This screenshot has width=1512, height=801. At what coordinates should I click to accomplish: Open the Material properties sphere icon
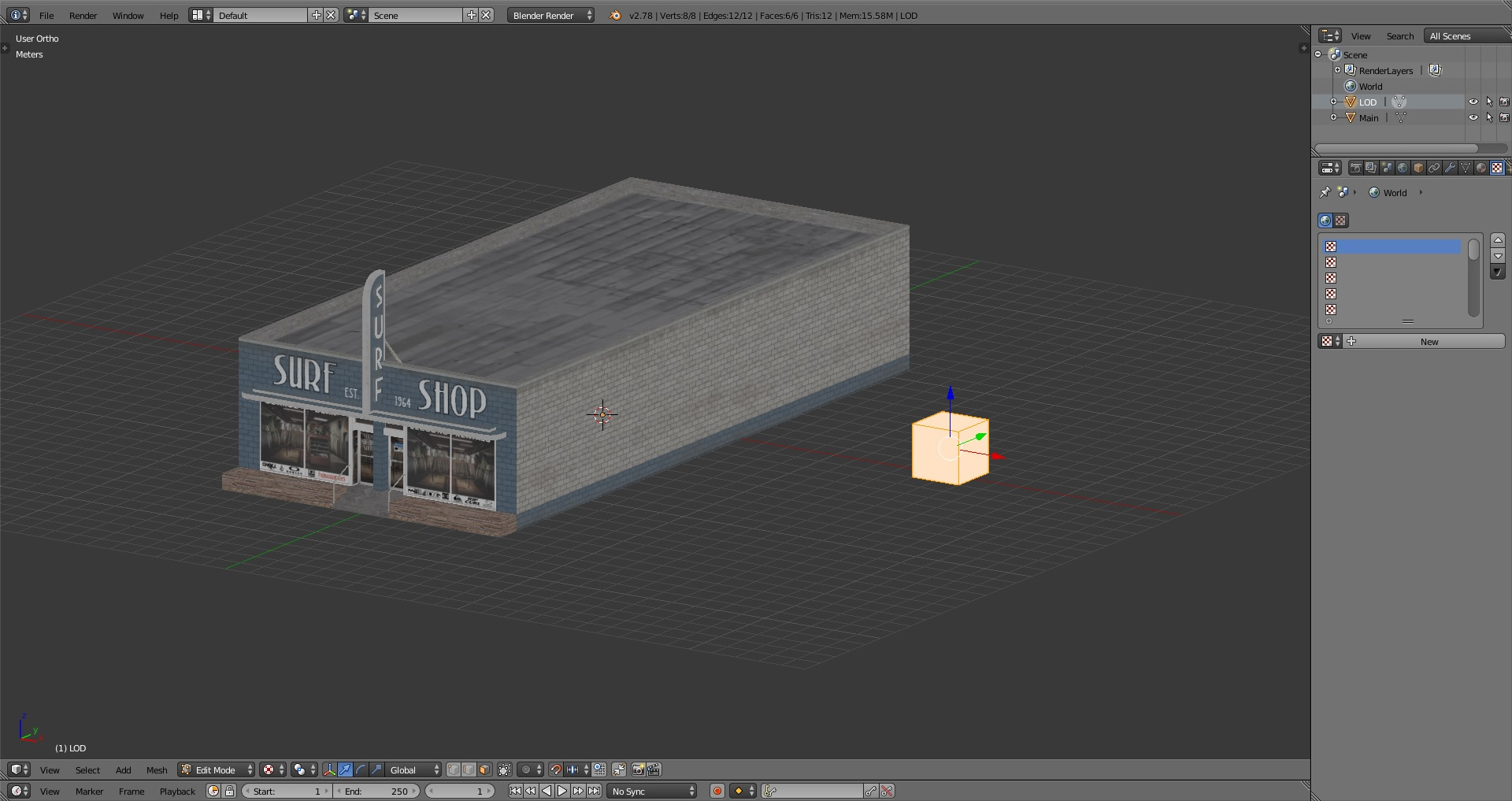point(1481,168)
